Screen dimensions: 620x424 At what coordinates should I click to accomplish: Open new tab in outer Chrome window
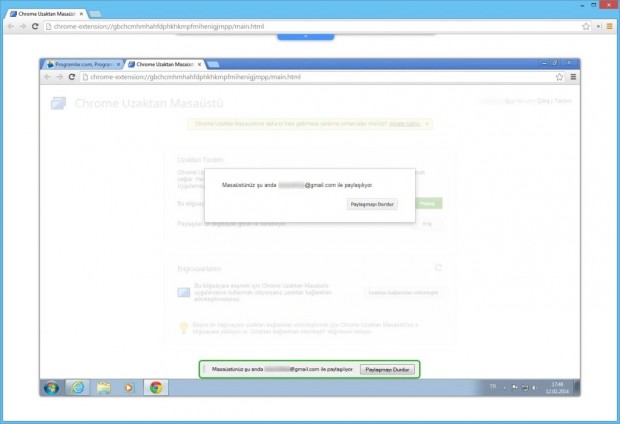95,14
